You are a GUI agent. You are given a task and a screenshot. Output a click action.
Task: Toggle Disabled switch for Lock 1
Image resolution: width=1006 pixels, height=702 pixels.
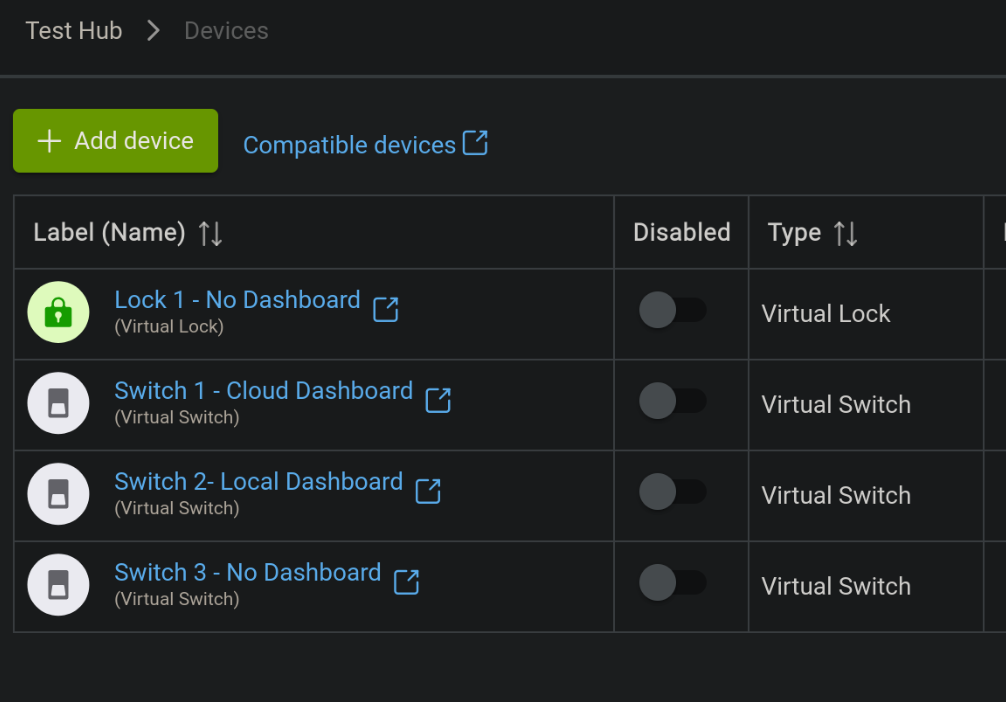pyautogui.click(x=672, y=311)
